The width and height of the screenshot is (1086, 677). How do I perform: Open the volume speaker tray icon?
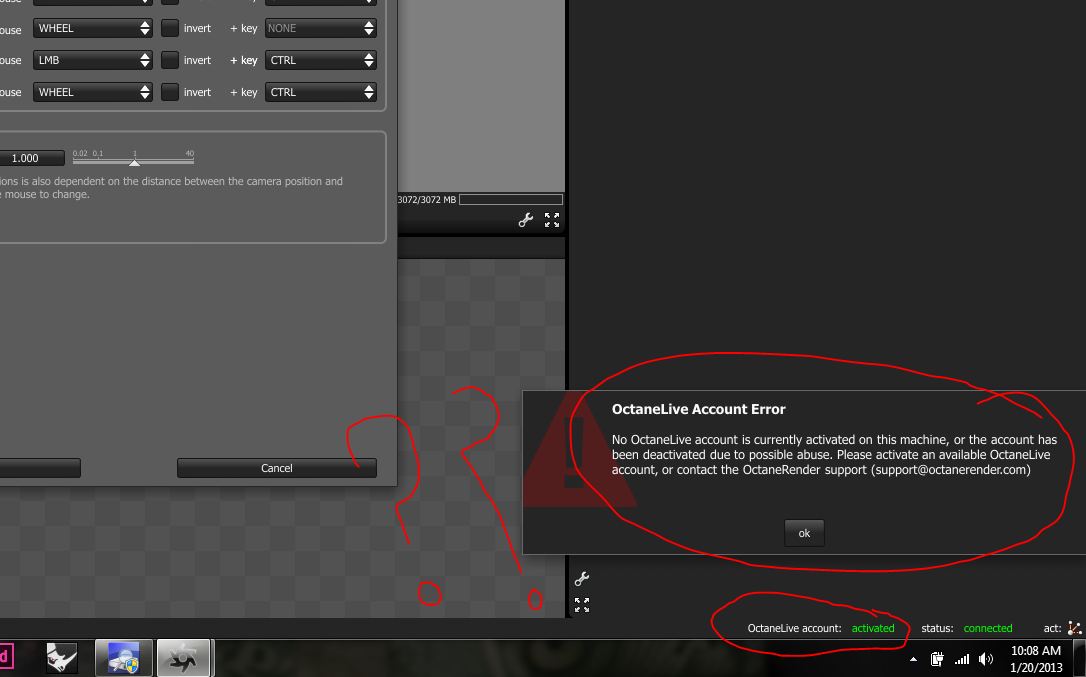click(986, 659)
